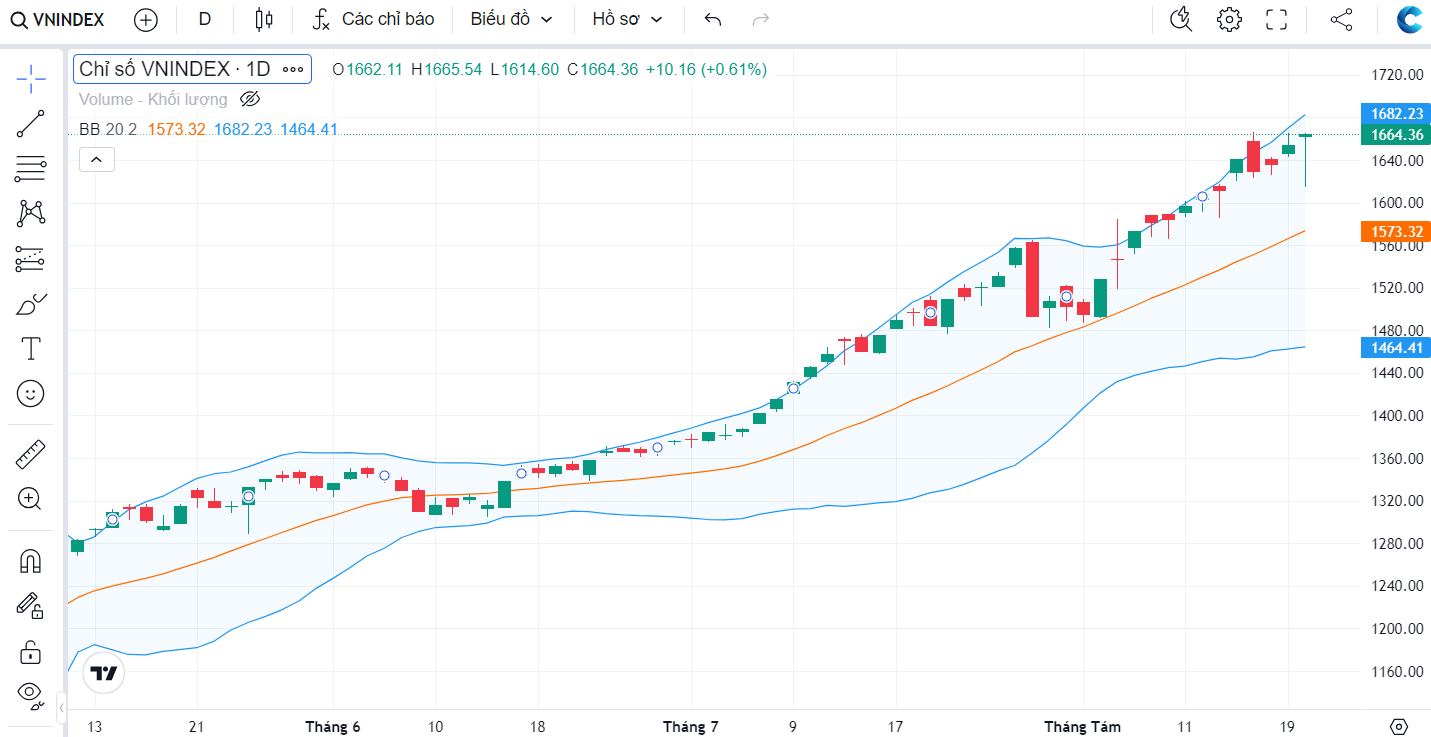
Task: Click the Volume - Khối lượng label
Action: tap(153, 99)
